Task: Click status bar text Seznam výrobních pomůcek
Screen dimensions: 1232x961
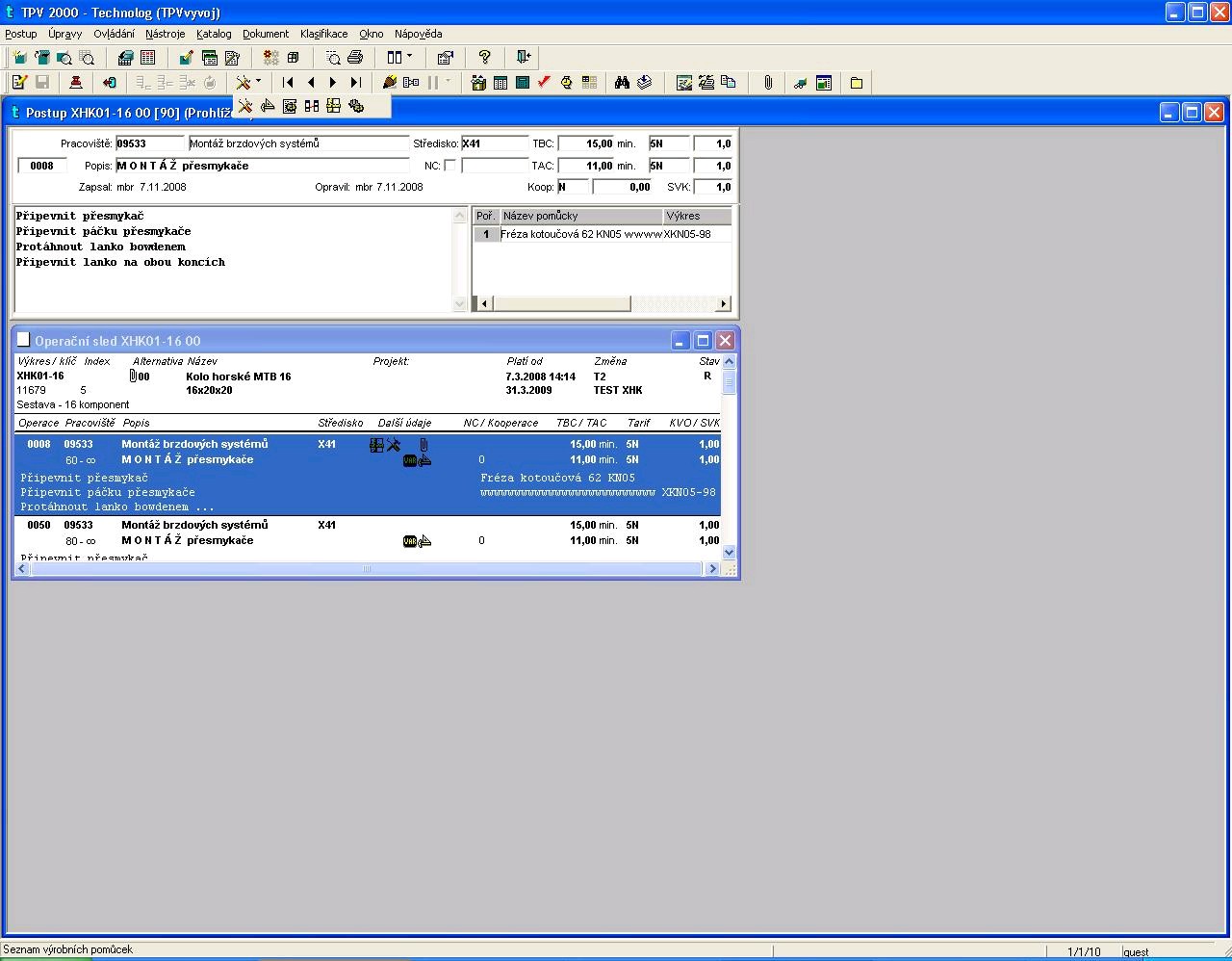Action: point(68,949)
